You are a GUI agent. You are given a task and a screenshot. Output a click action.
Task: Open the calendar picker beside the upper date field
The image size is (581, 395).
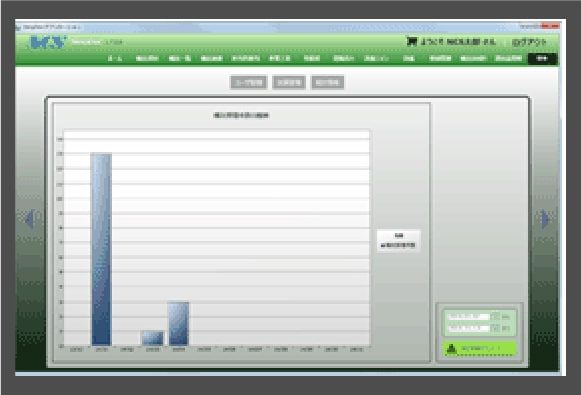click(496, 317)
